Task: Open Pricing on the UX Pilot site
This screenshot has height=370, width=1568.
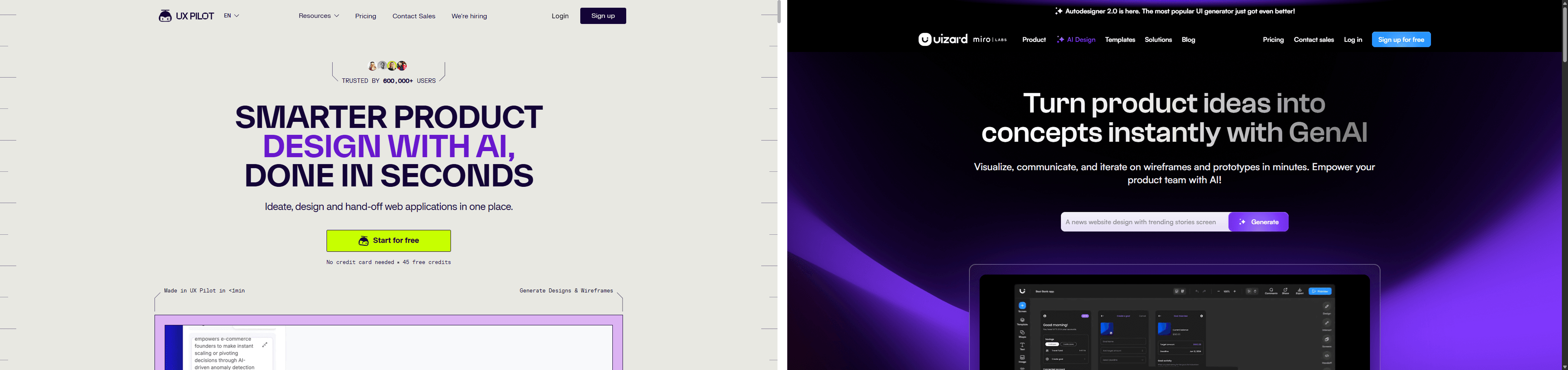Action: pyautogui.click(x=366, y=16)
